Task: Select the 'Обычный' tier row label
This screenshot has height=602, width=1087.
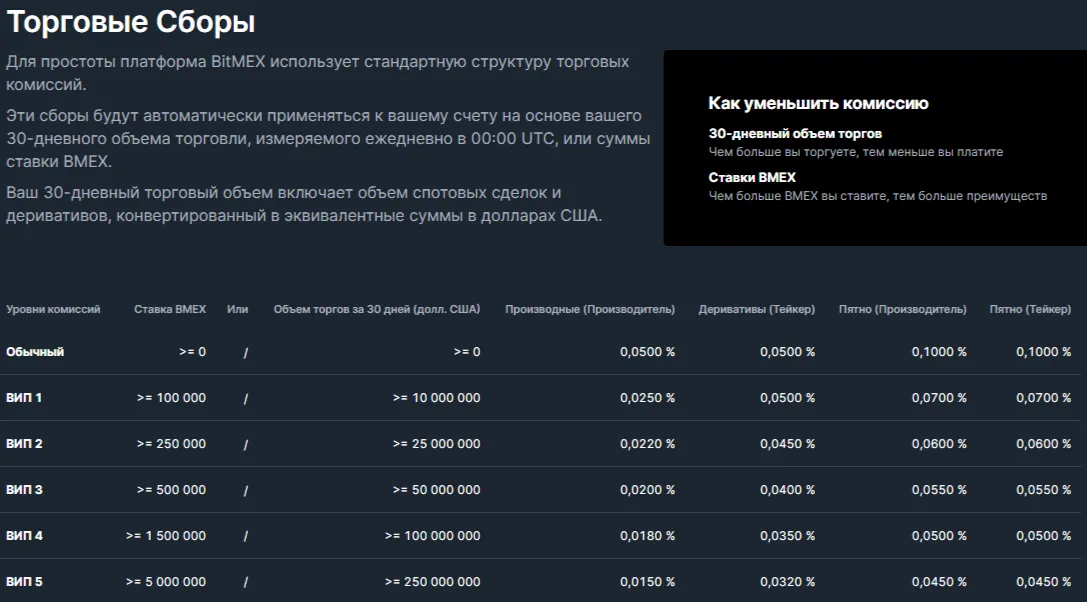Action: pos(35,352)
